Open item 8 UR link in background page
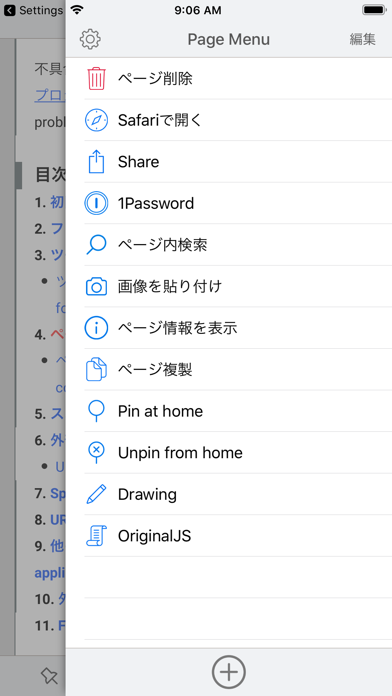 point(58,519)
